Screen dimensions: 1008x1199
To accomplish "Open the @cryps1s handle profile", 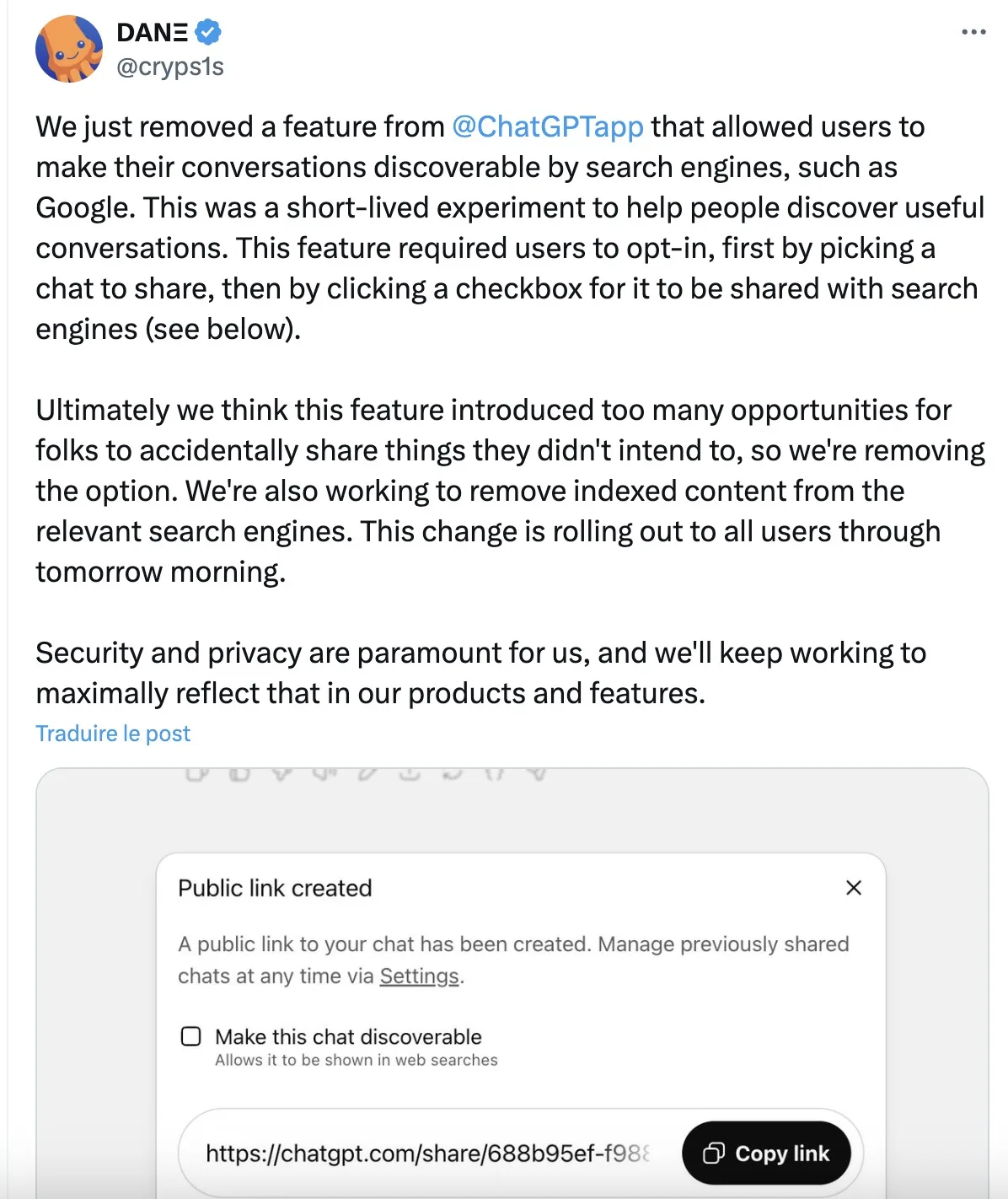I will (170, 67).
